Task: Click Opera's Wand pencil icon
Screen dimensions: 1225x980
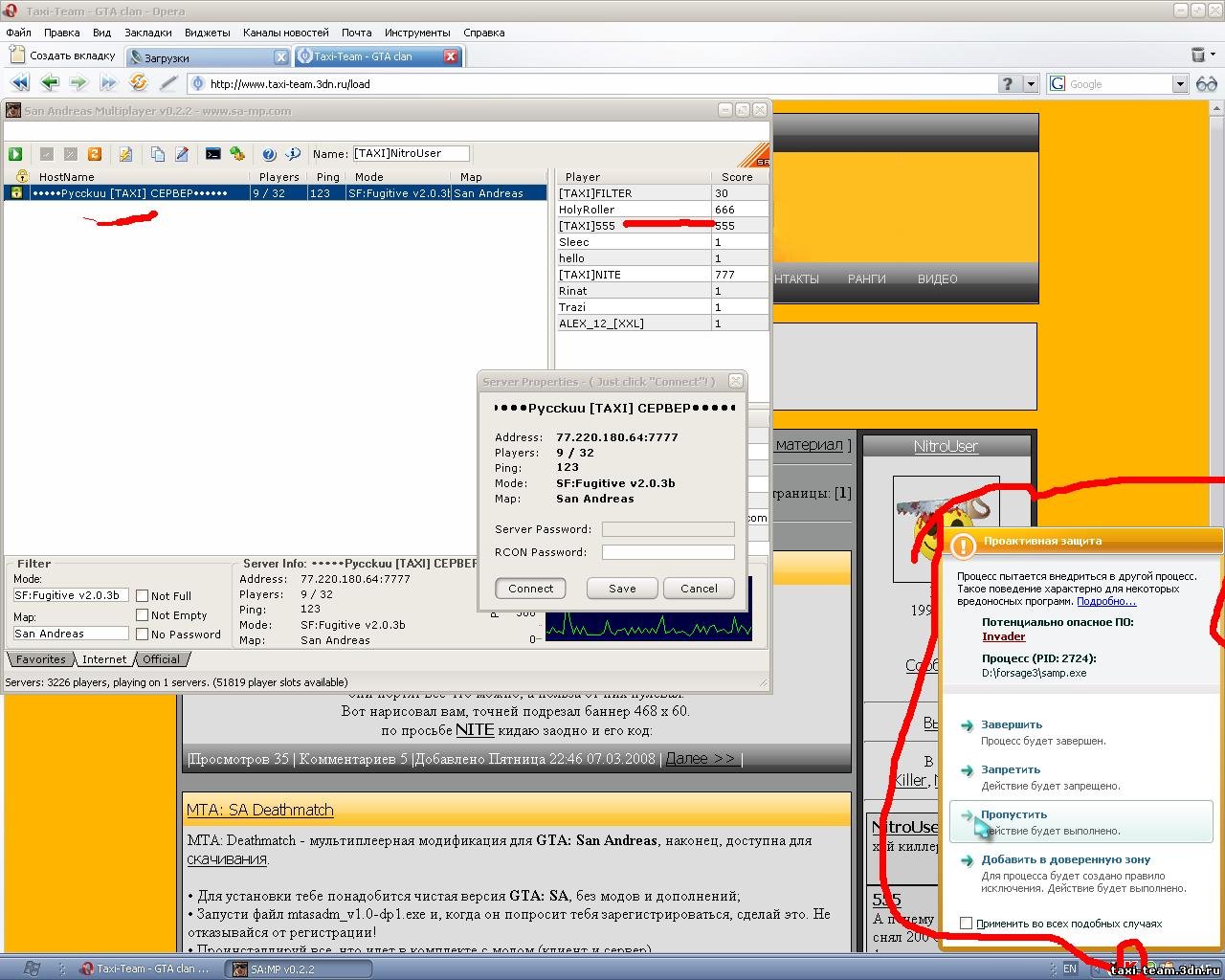Action: pos(168,83)
